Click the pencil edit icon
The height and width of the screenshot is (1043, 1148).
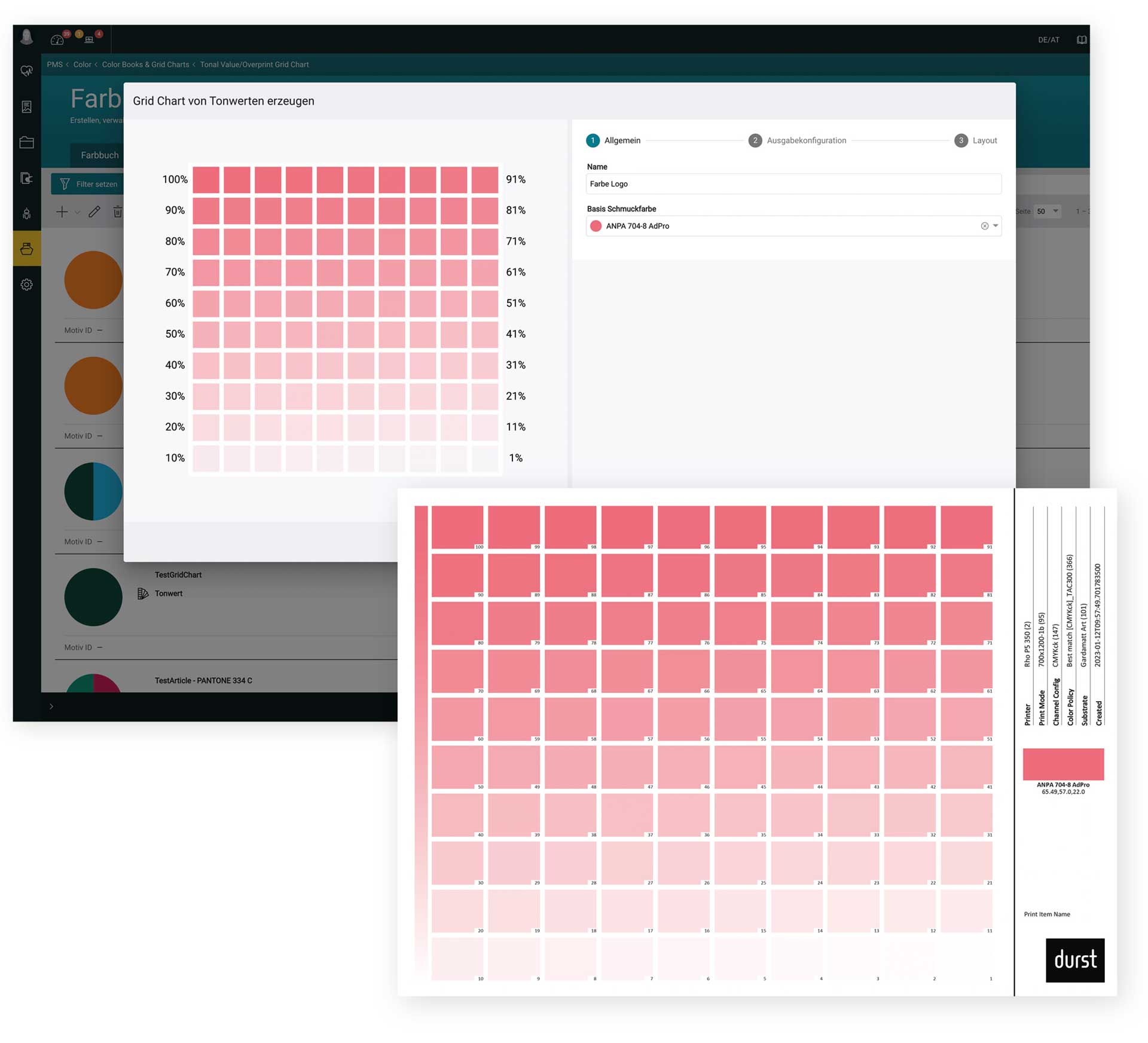(x=94, y=212)
